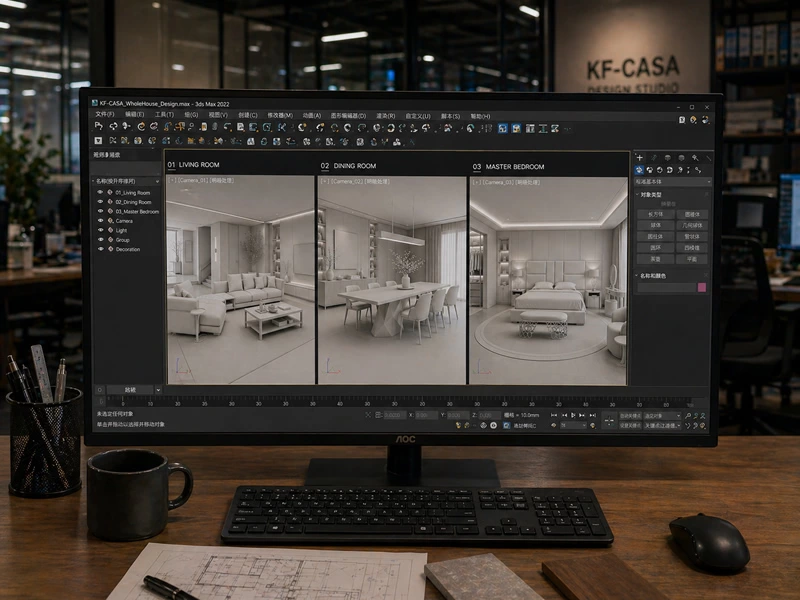
Task: Hide the 01_Living Room layer via eye icon
Action: [x=100, y=192]
